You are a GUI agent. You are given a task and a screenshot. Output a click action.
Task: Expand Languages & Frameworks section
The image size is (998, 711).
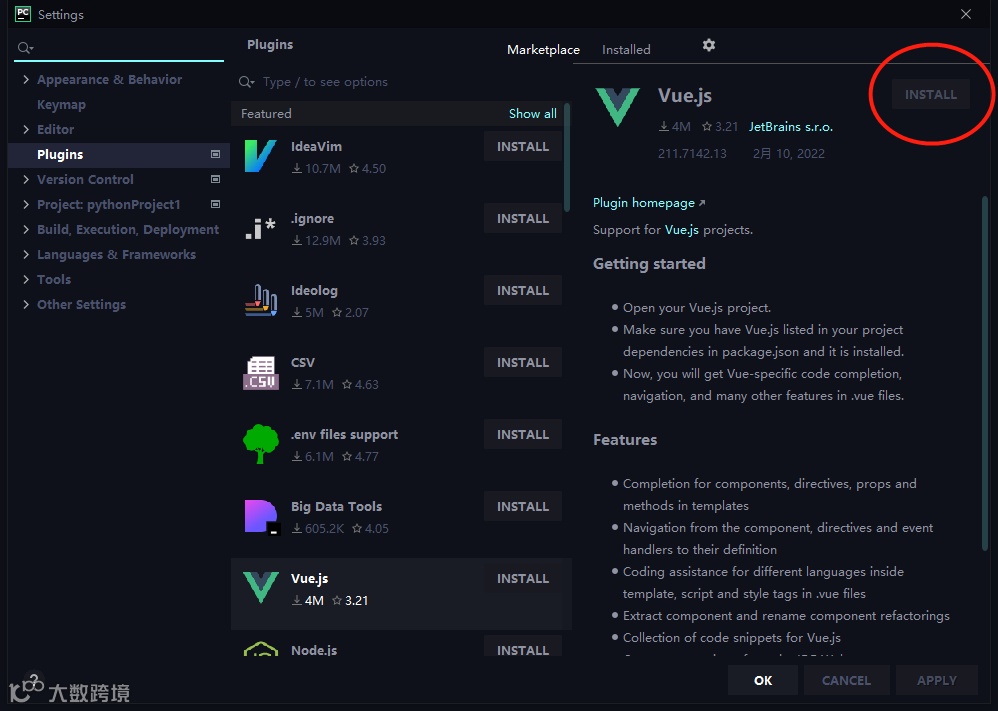25,255
